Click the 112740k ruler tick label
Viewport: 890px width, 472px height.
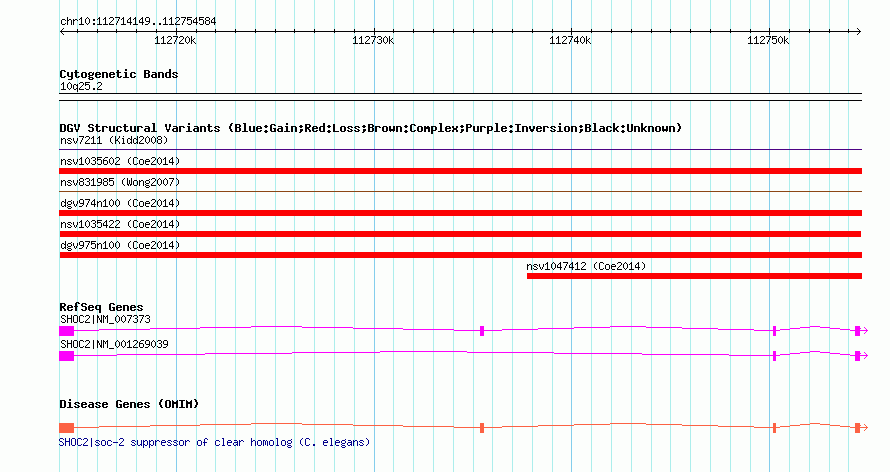[x=570, y=40]
